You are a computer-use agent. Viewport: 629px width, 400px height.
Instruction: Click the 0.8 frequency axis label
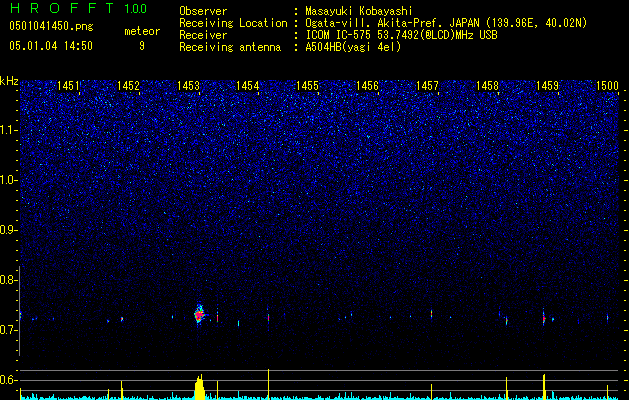pos(8,280)
